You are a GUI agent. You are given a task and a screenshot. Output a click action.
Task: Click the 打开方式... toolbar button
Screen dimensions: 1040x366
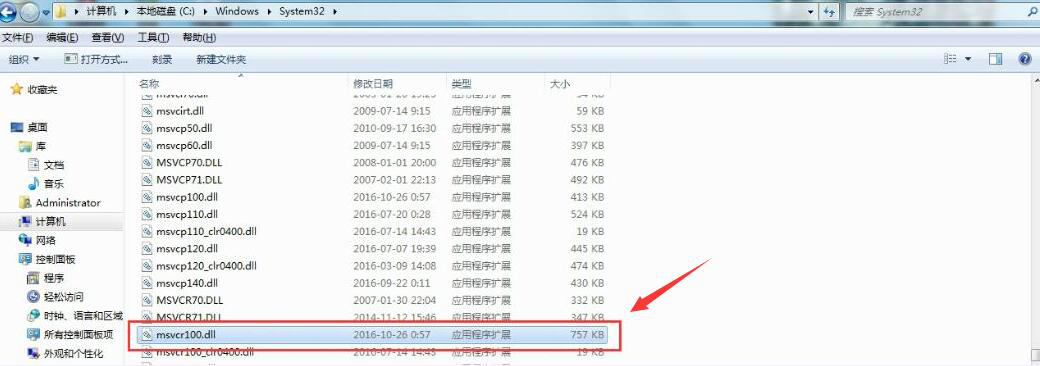pyautogui.click(x=96, y=59)
